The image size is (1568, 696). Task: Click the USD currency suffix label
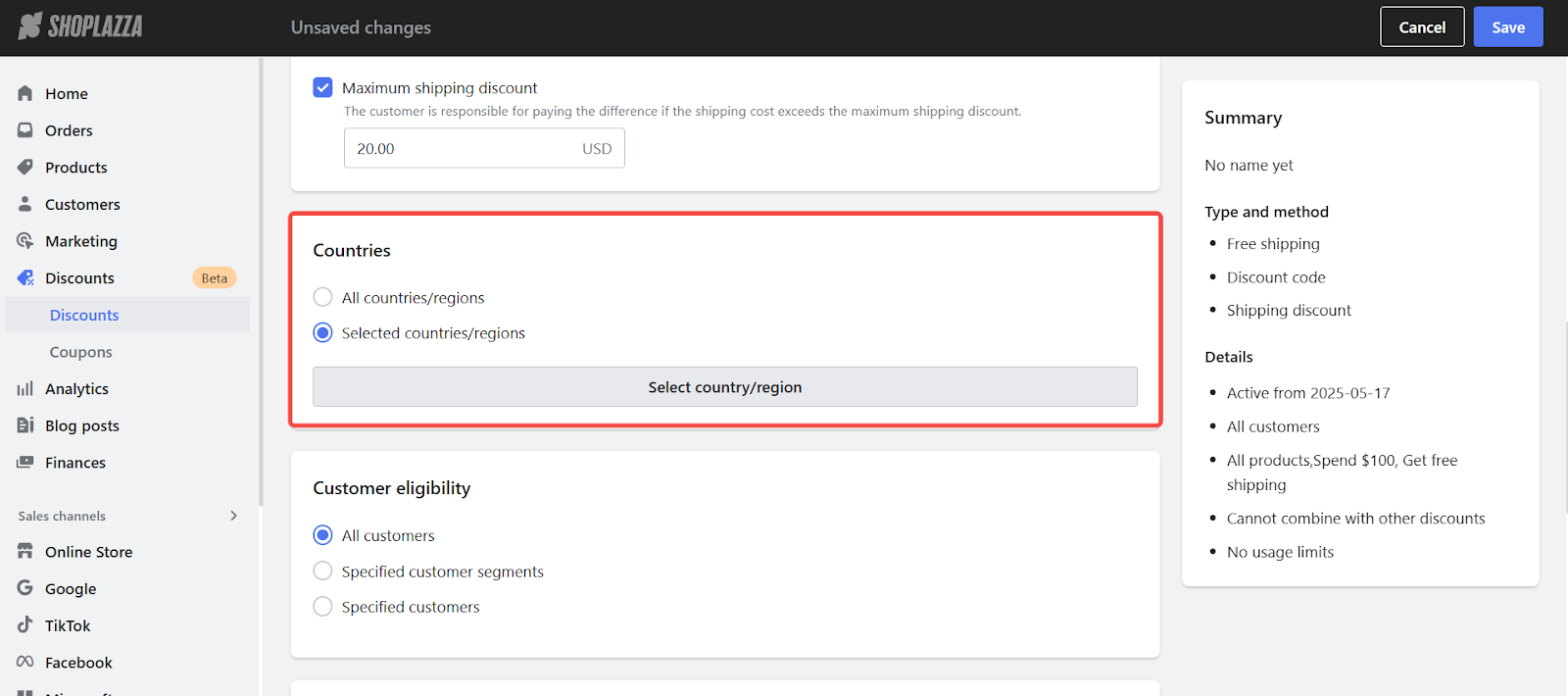597,149
